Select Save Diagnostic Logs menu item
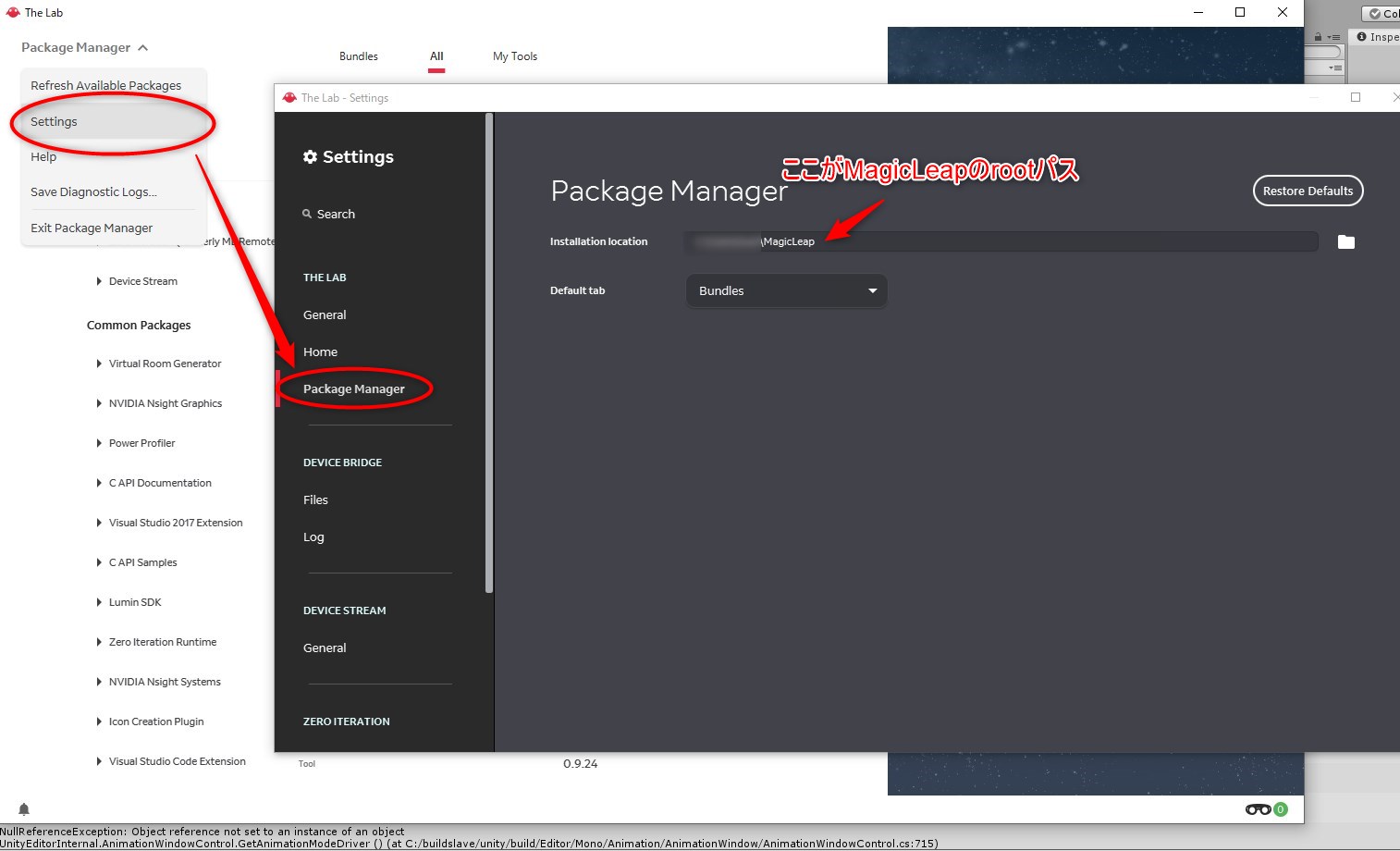This screenshot has height=851, width=1400. click(x=114, y=191)
